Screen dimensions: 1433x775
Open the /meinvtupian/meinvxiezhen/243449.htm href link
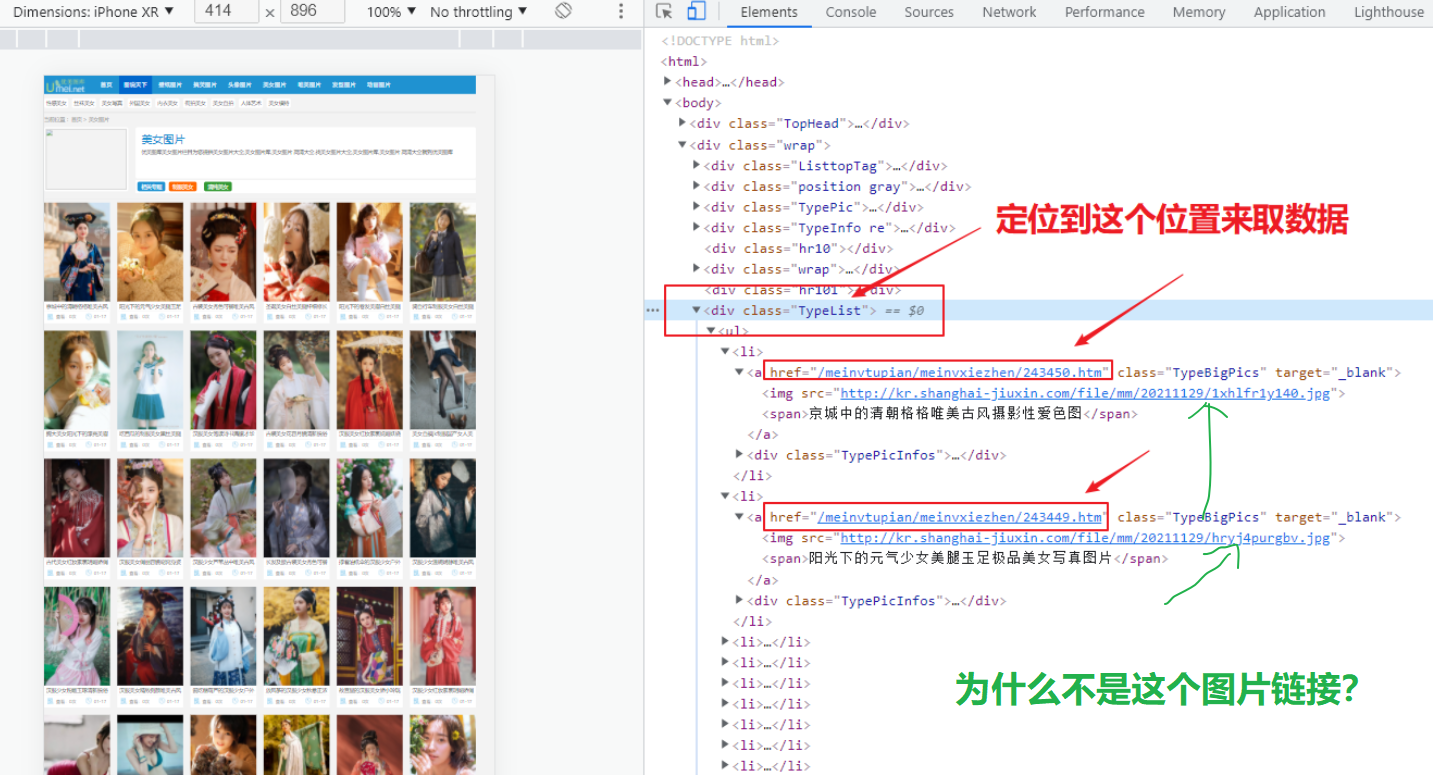pos(960,517)
